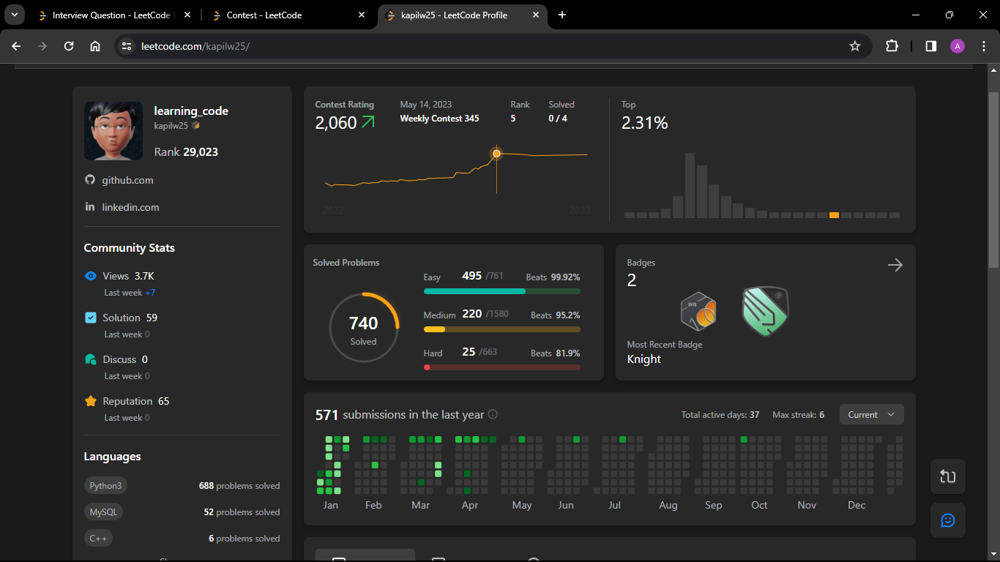Expand the tab search dropdown
The image size is (1000, 562).
pyautogui.click(x=14, y=15)
